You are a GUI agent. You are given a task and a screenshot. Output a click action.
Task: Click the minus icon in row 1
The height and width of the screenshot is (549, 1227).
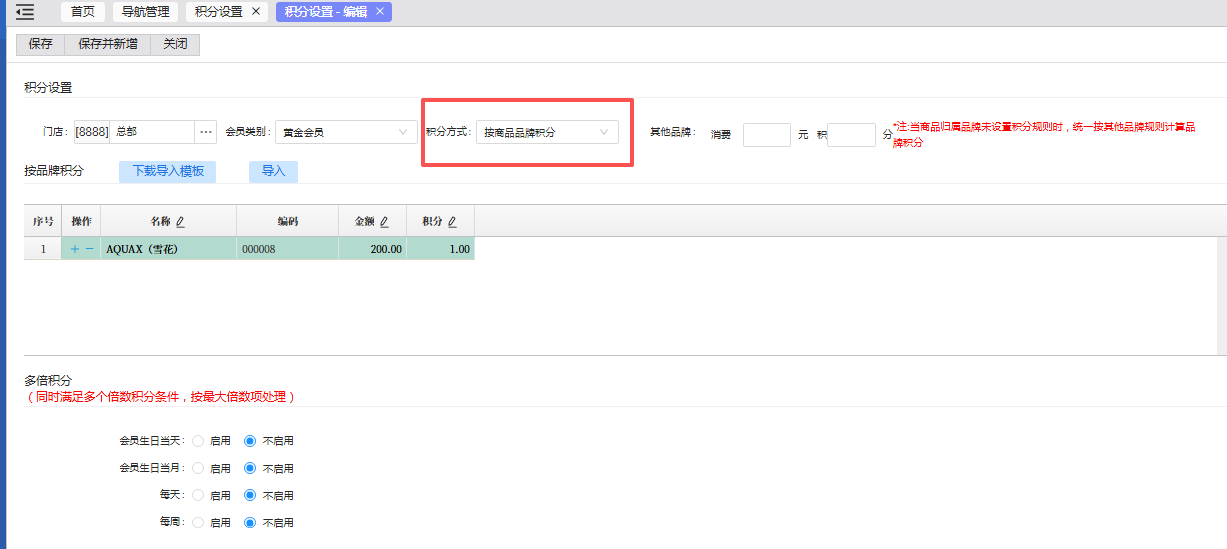click(89, 249)
